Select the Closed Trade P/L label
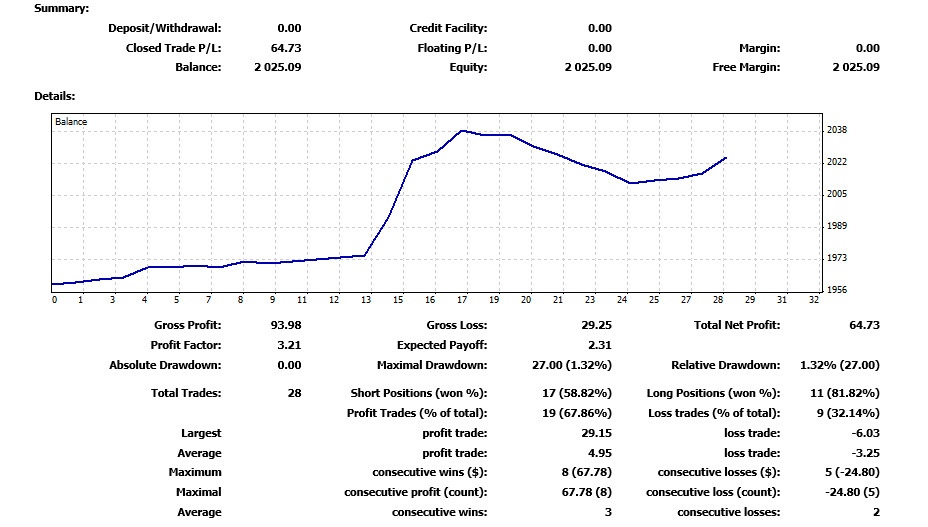The width and height of the screenshot is (928, 527). (173, 48)
